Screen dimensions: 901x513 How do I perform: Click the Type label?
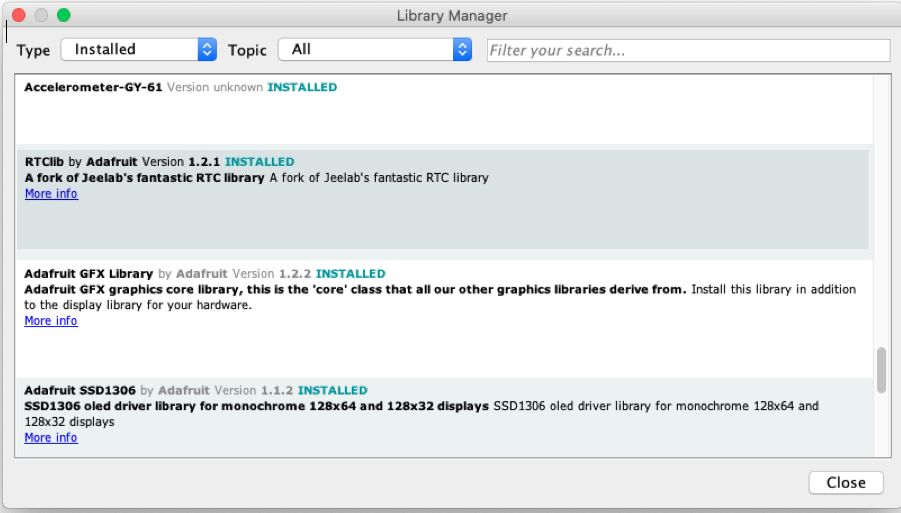pos(33,51)
